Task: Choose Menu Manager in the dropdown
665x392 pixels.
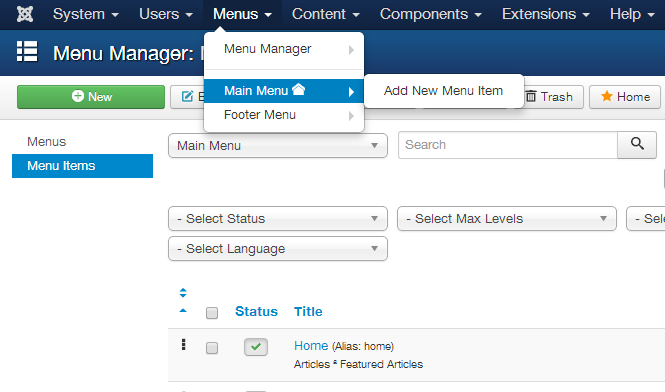Action: click(x=284, y=49)
